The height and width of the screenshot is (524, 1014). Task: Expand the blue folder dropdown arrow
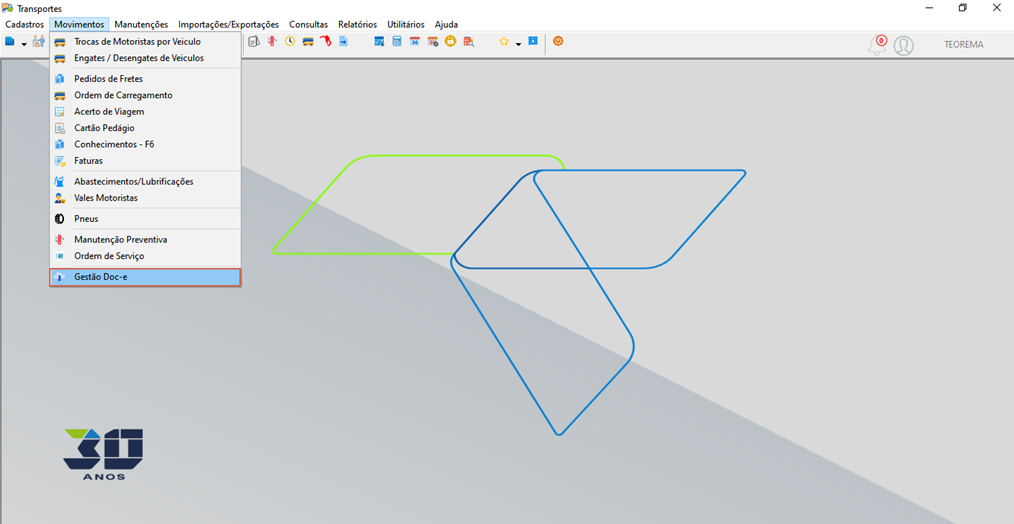pos(24,44)
